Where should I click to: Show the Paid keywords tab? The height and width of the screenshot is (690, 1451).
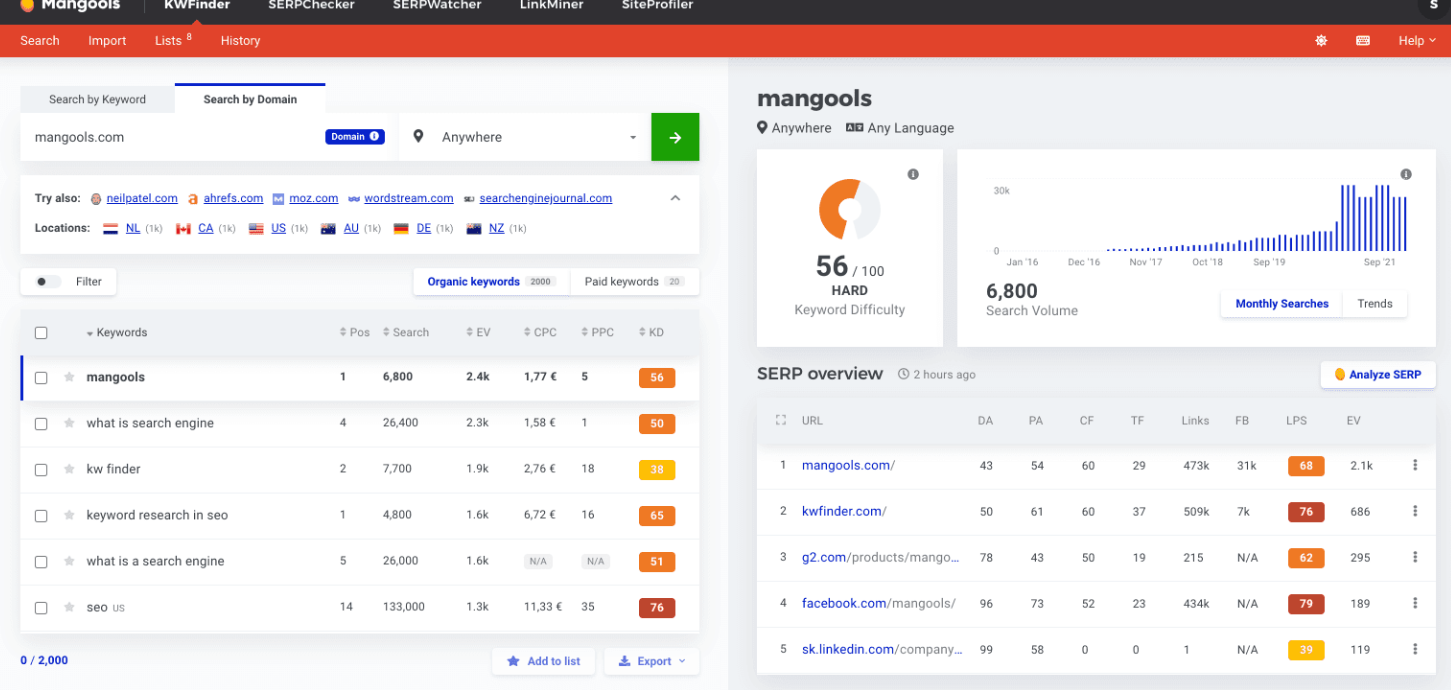click(x=634, y=282)
